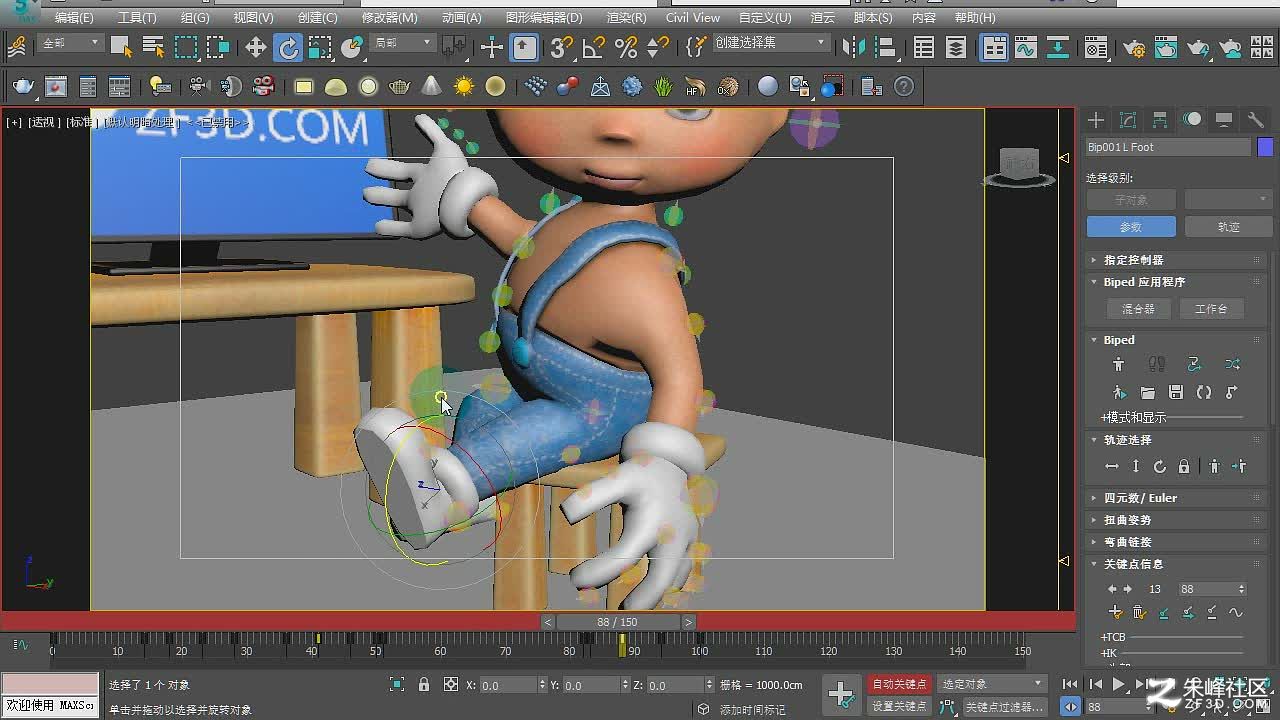Open the 全部 selection filter dropdown
This screenshot has height=720, width=1280.
[70, 43]
